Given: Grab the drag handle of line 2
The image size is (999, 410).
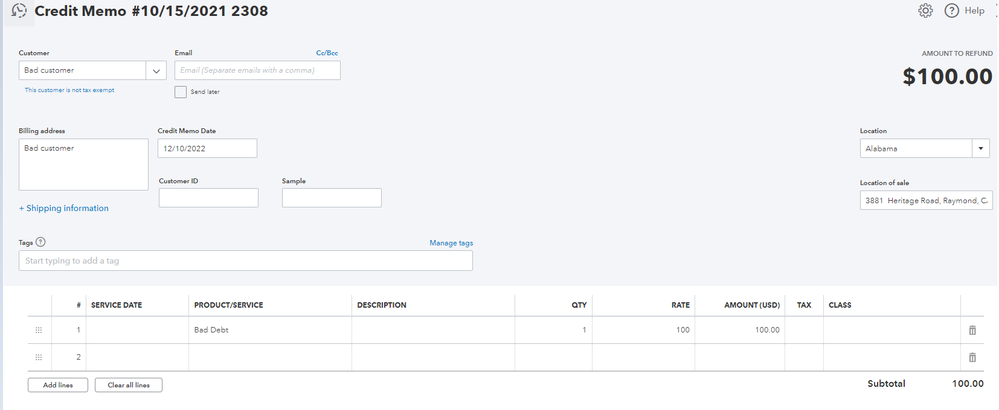Looking at the screenshot, I should [x=39, y=357].
